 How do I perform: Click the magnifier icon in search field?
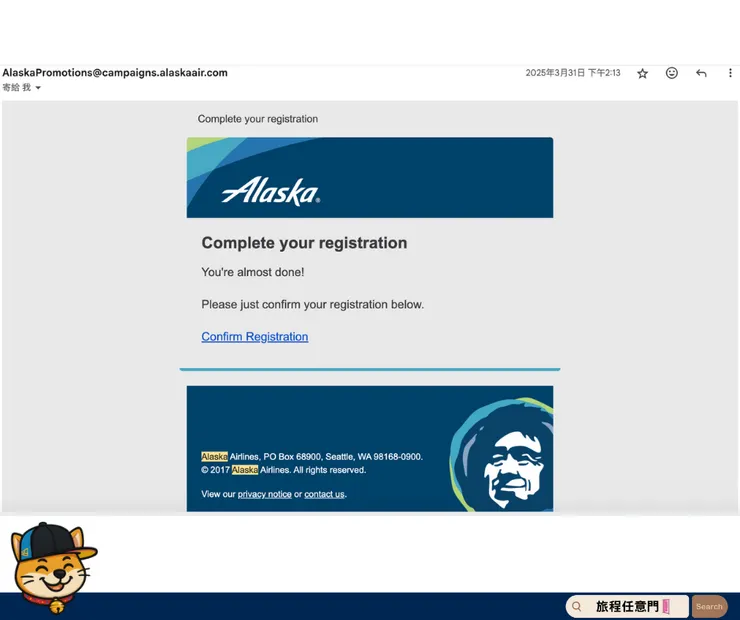coord(577,606)
